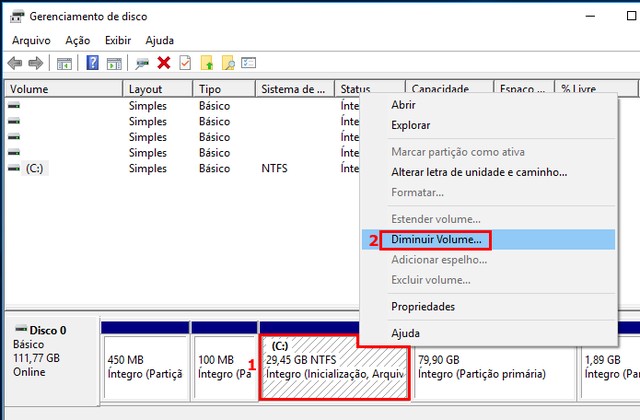Click the folder with magnifier icon

pos(228,63)
